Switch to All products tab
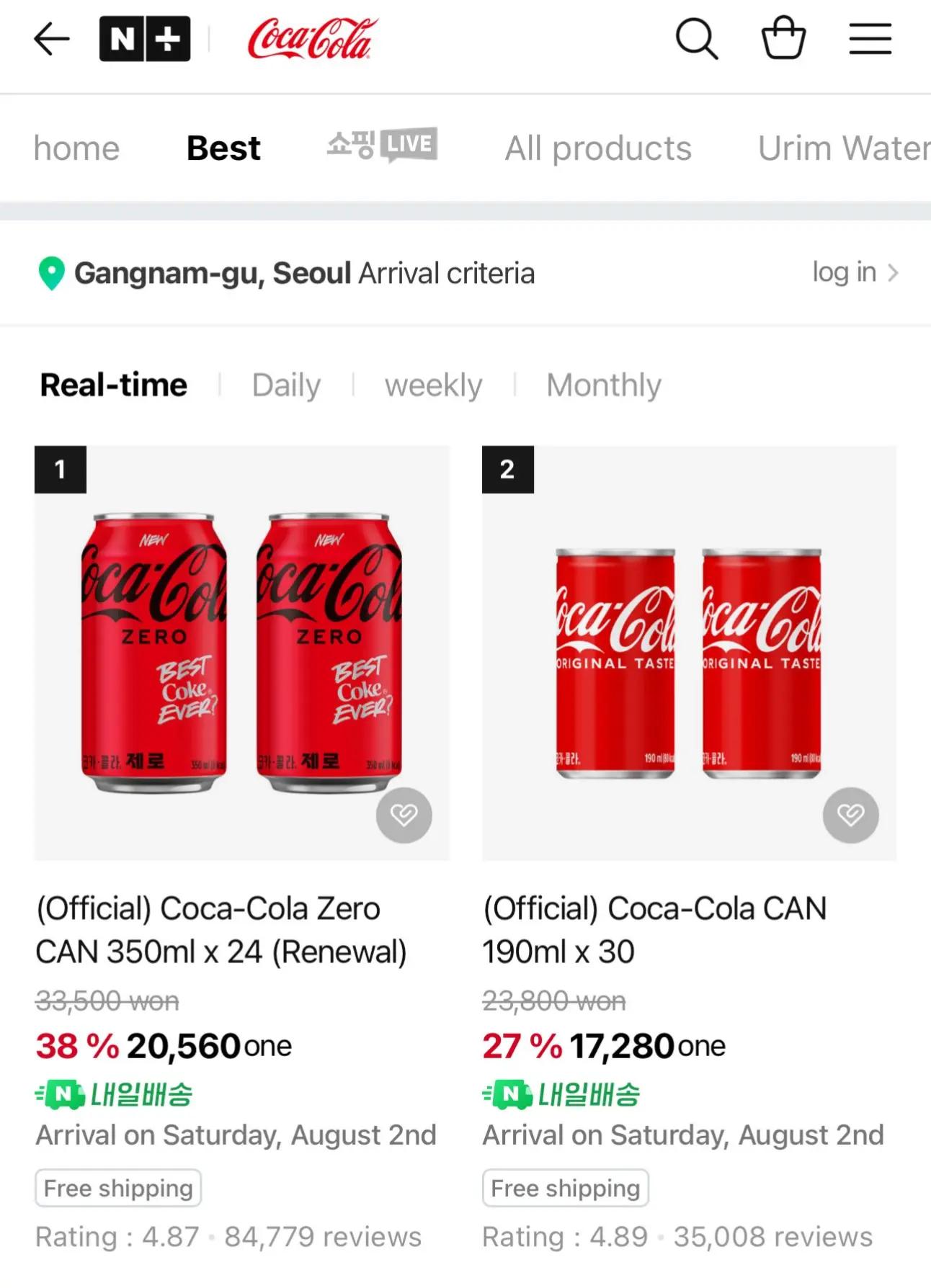This screenshot has height=1288, width=931. 598,148
